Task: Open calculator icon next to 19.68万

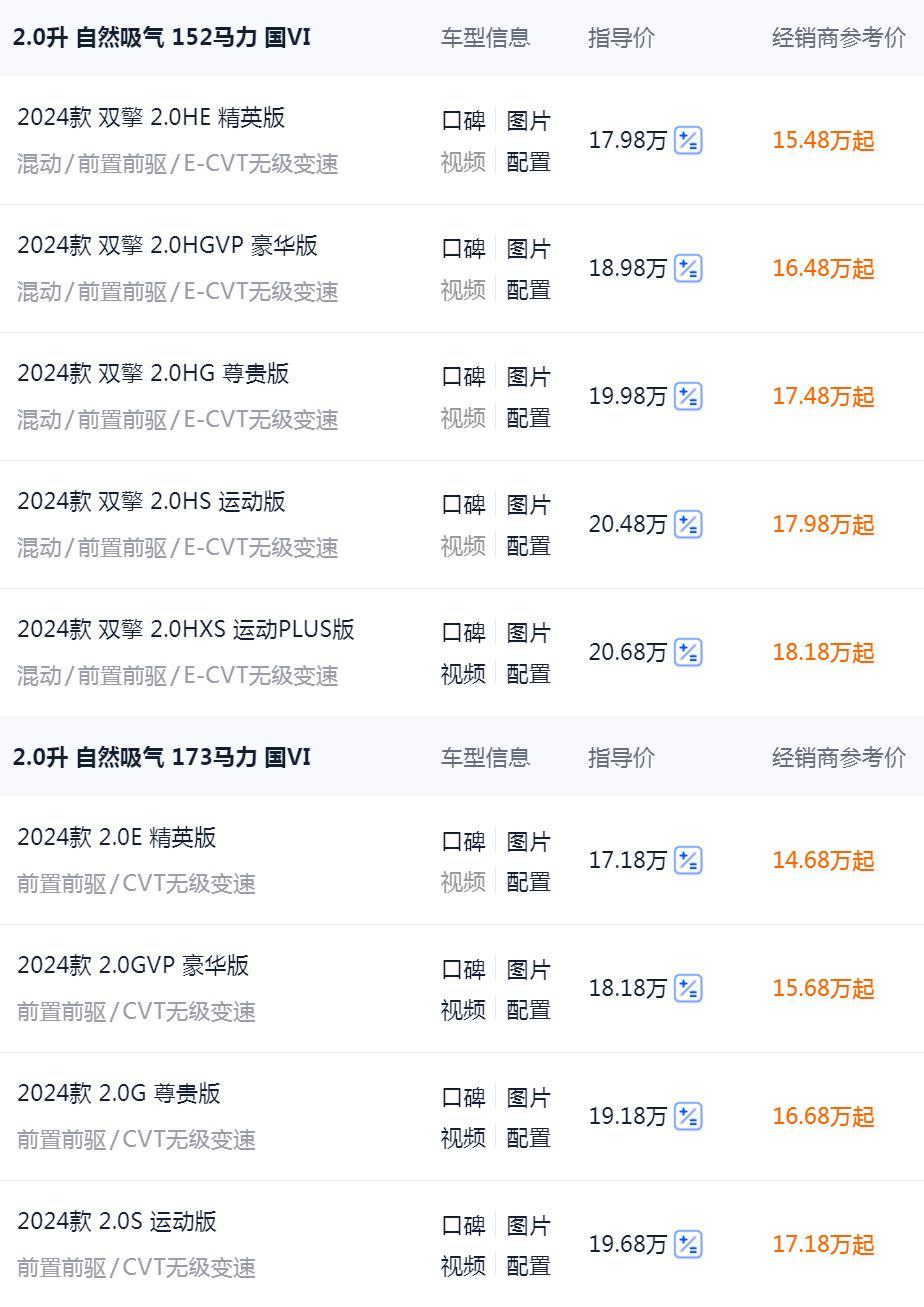Action: (688, 1245)
